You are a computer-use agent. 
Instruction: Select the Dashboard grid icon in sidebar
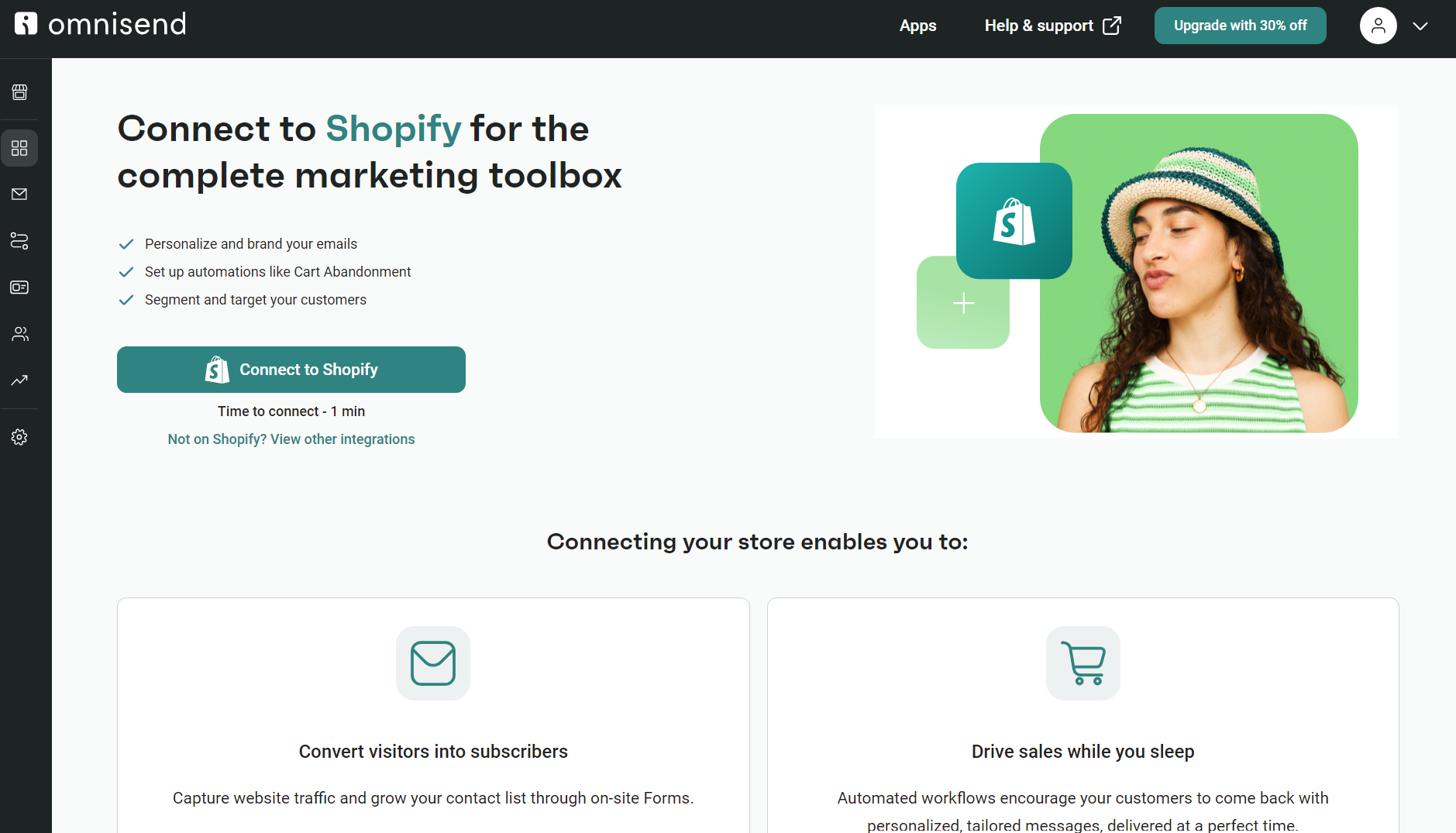19,148
